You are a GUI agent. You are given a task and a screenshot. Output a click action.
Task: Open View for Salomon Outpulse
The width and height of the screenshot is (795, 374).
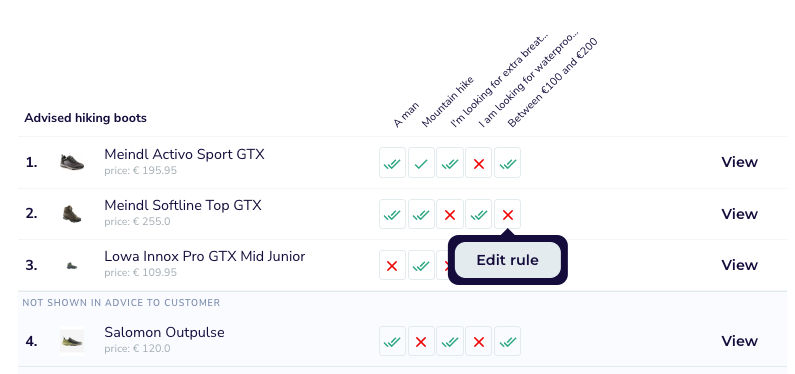pos(739,341)
